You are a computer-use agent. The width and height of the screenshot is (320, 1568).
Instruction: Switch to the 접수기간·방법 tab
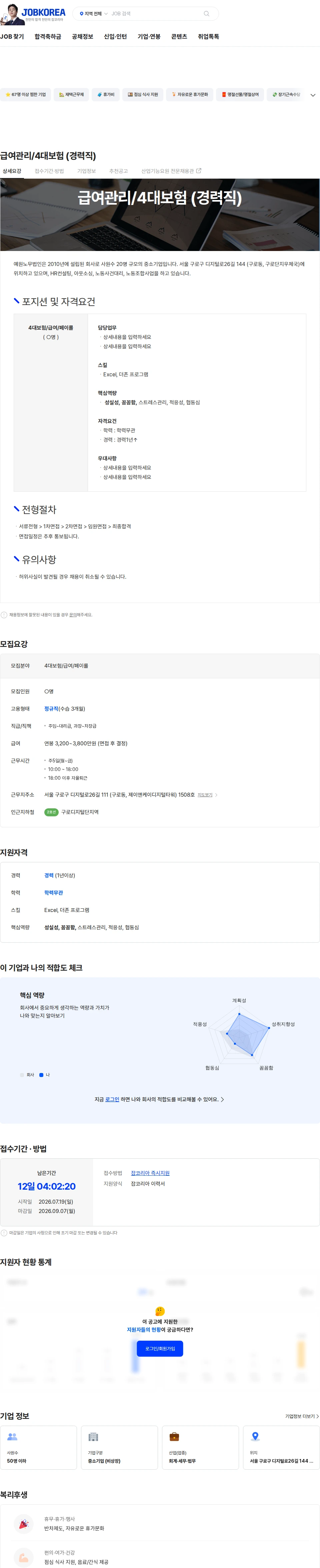coord(49,171)
